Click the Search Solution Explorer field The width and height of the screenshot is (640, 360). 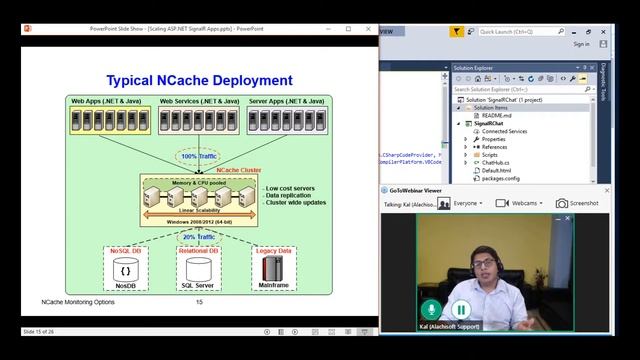coord(518,89)
